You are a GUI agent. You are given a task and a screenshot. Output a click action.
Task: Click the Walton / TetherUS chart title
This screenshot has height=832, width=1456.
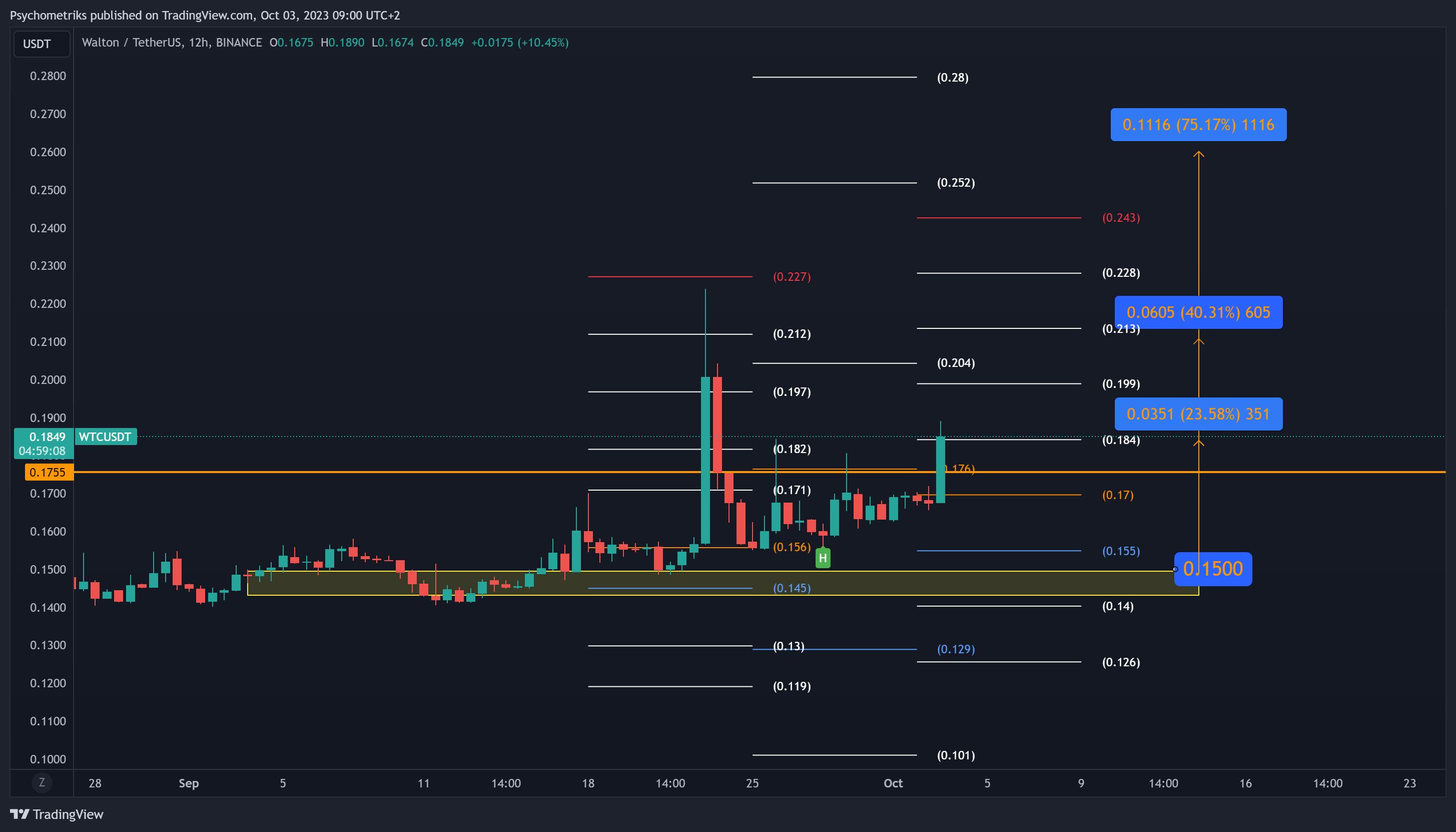coord(172,42)
